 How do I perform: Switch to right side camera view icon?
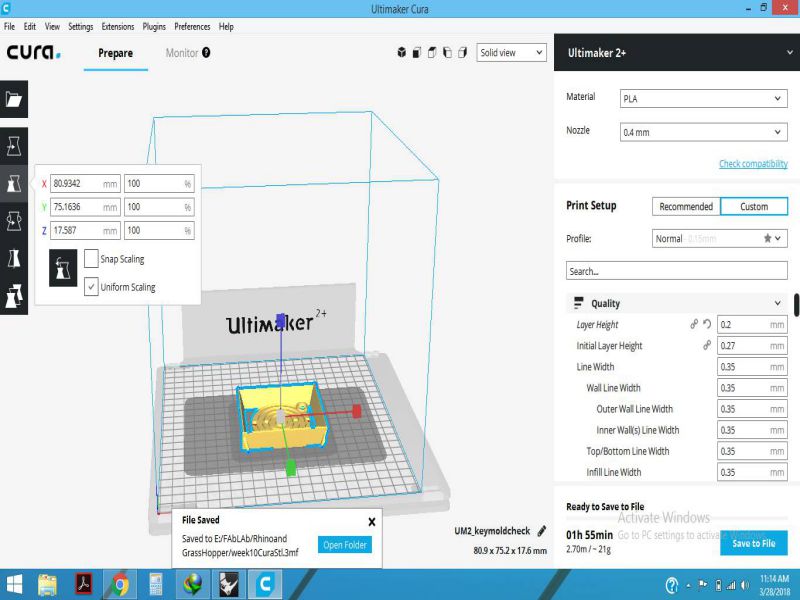(463, 53)
